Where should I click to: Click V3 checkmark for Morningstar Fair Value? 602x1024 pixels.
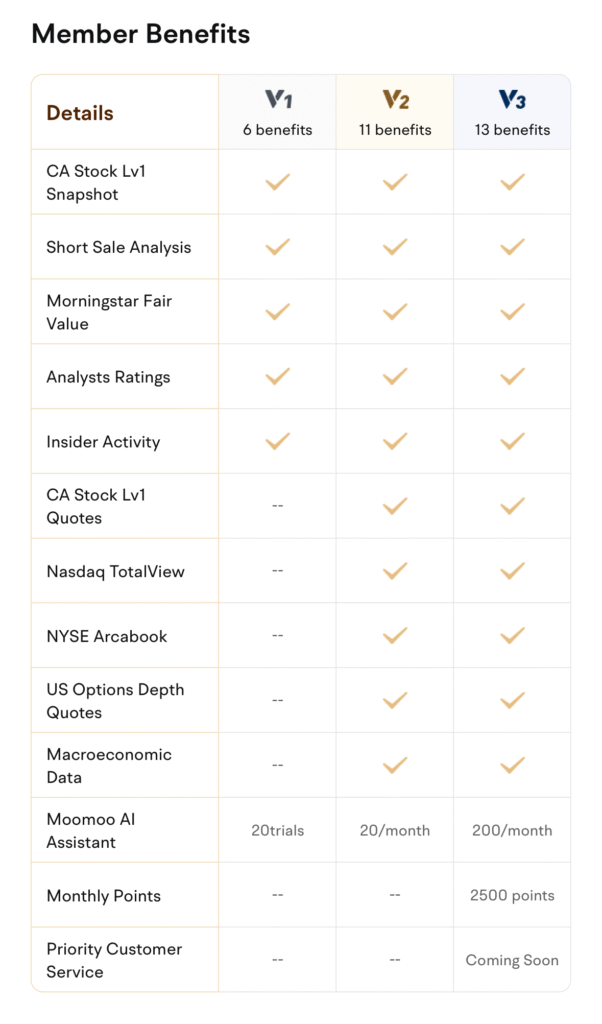[513, 312]
